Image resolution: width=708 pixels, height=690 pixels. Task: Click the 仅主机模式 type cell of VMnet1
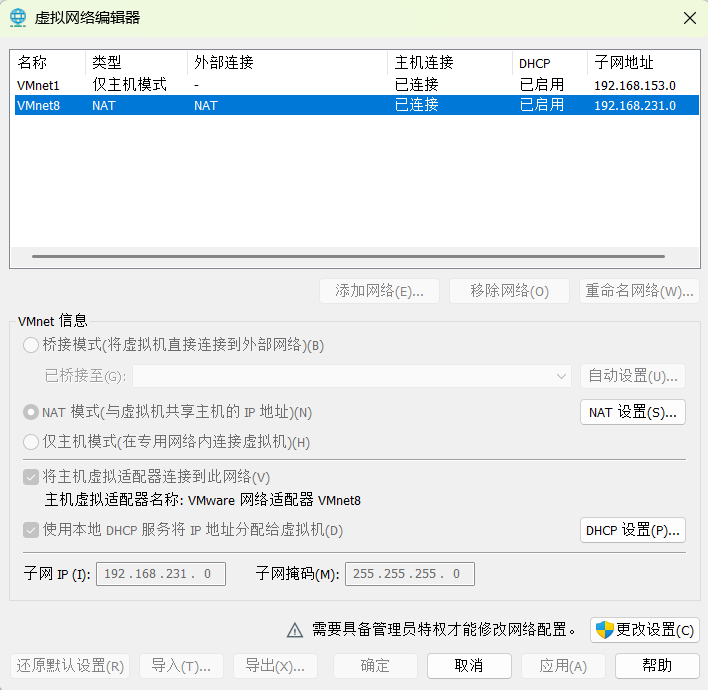(x=130, y=85)
